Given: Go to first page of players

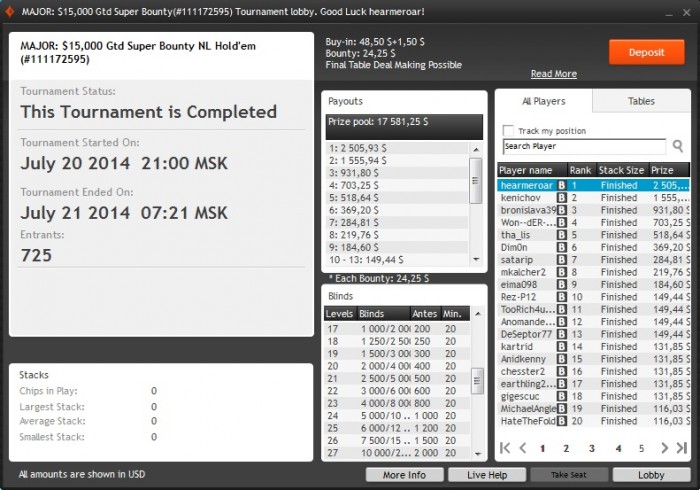Looking at the screenshot, I should tap(505, 448).
